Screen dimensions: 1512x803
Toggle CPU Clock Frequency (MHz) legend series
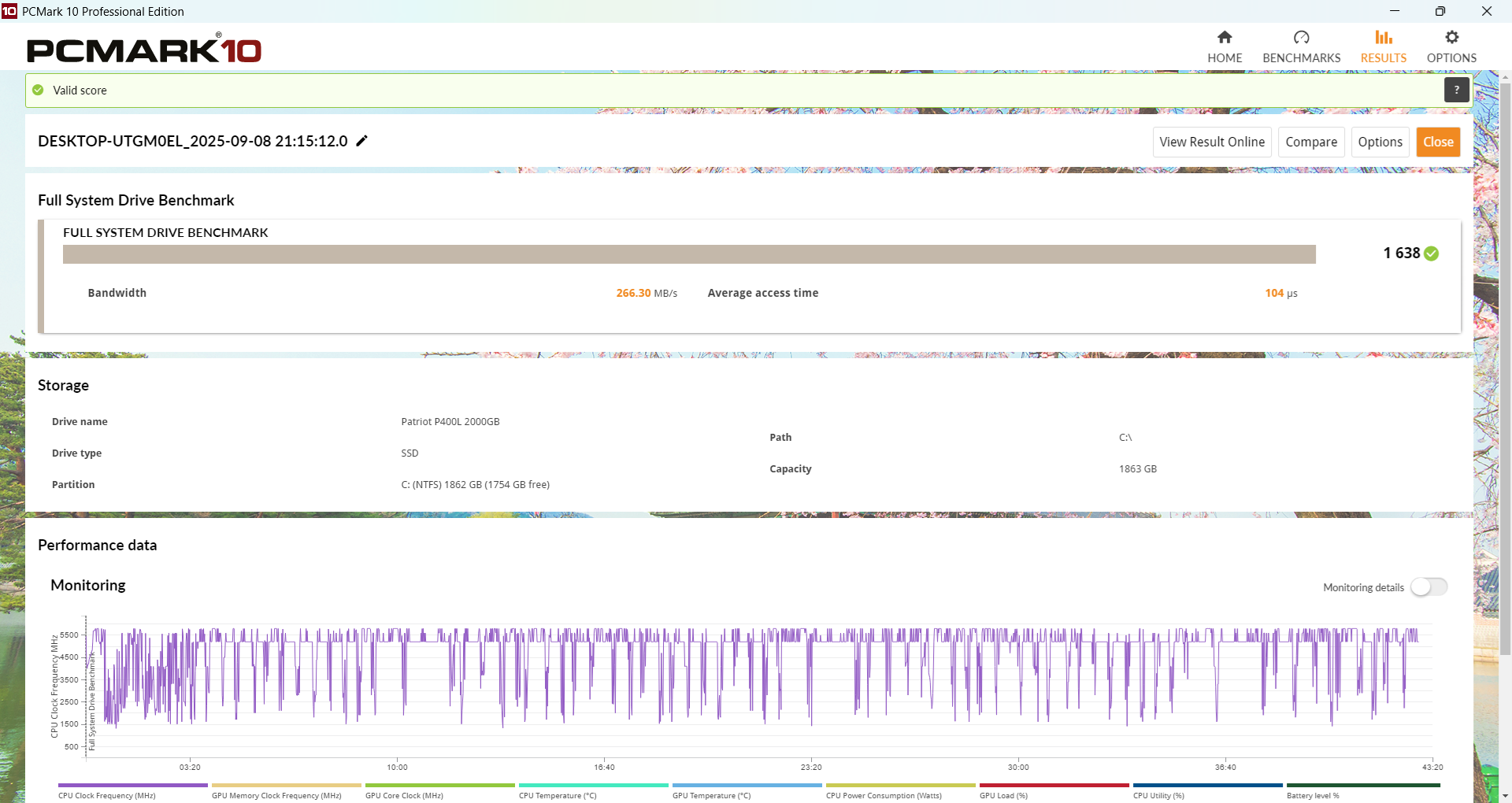132,790
